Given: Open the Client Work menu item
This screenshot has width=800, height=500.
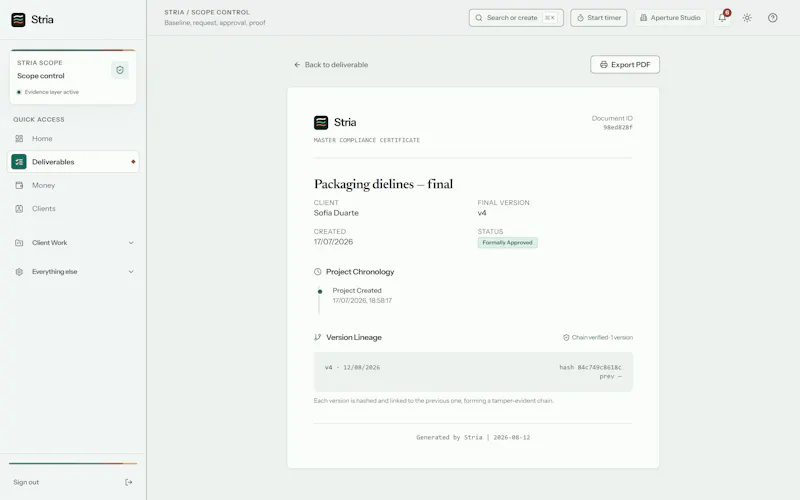Looking at the screenshot, I should pyautogui.click(x=73, y=243).
